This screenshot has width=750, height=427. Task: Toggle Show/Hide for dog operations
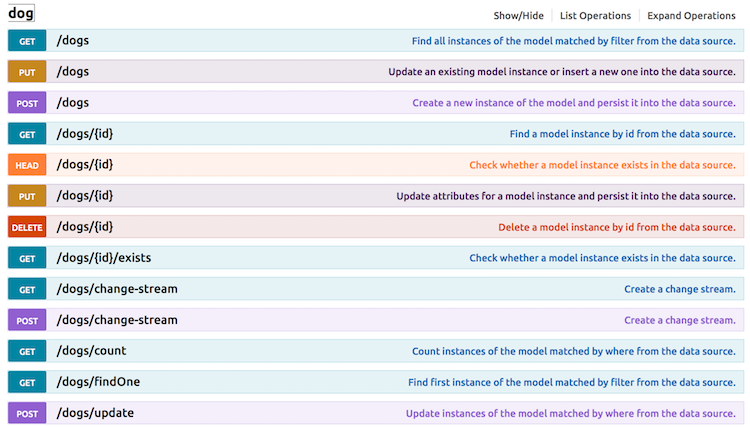[x=518, y=16]
